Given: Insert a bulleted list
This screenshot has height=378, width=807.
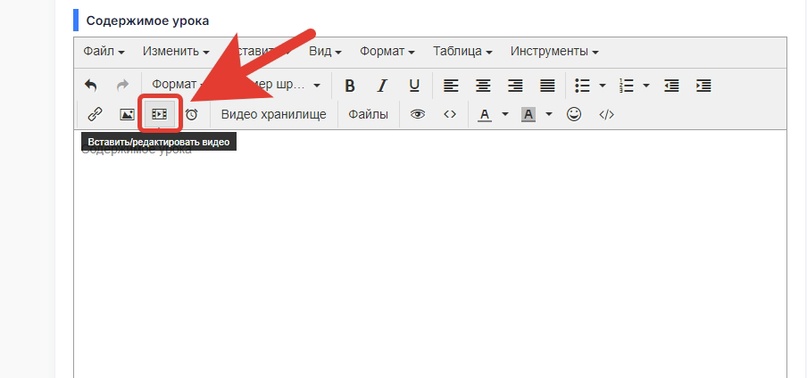Looking at the screenshot, I should (582, 85).
